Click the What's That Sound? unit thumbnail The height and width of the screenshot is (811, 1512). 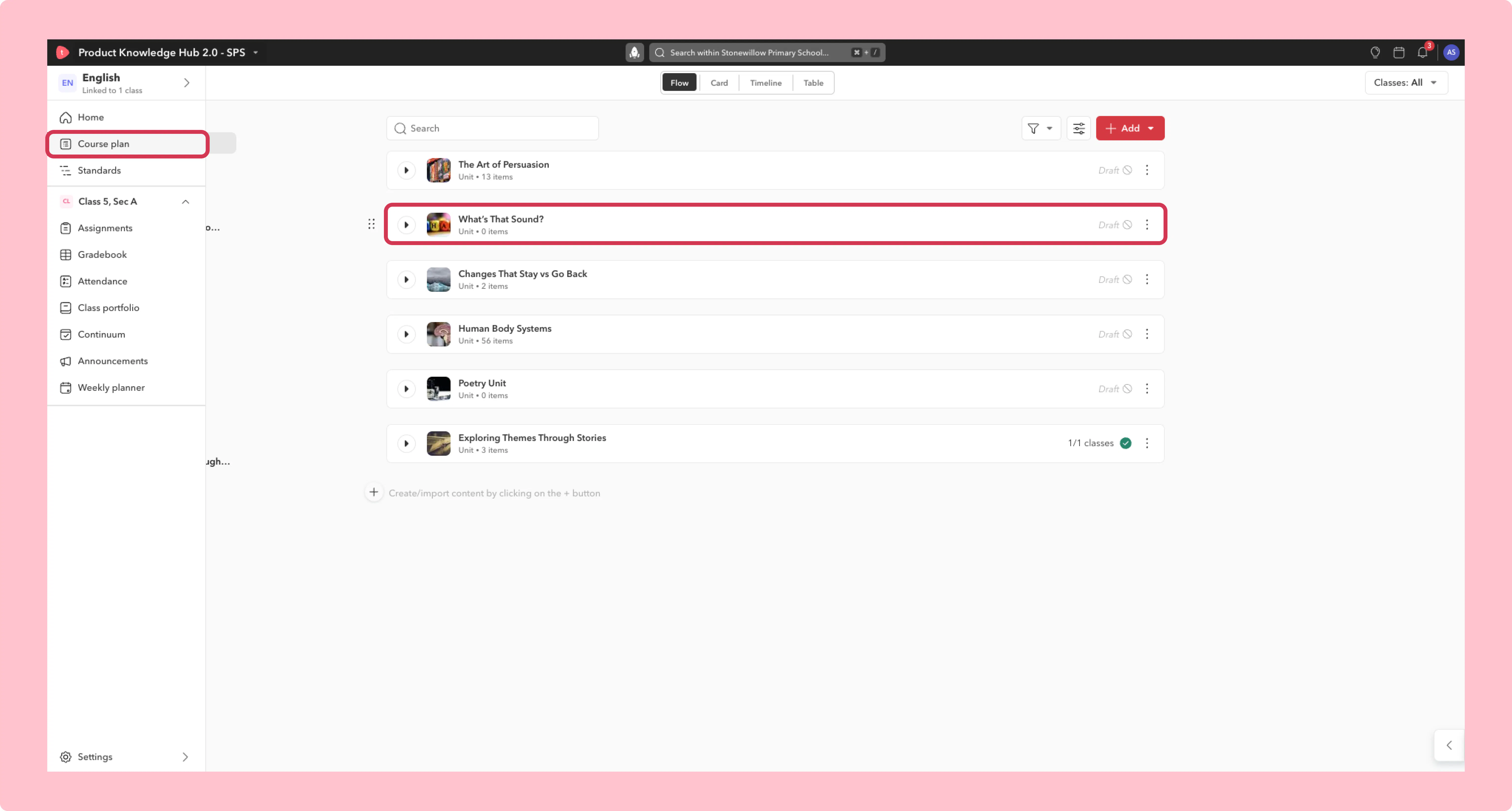(x=439, y=225)
